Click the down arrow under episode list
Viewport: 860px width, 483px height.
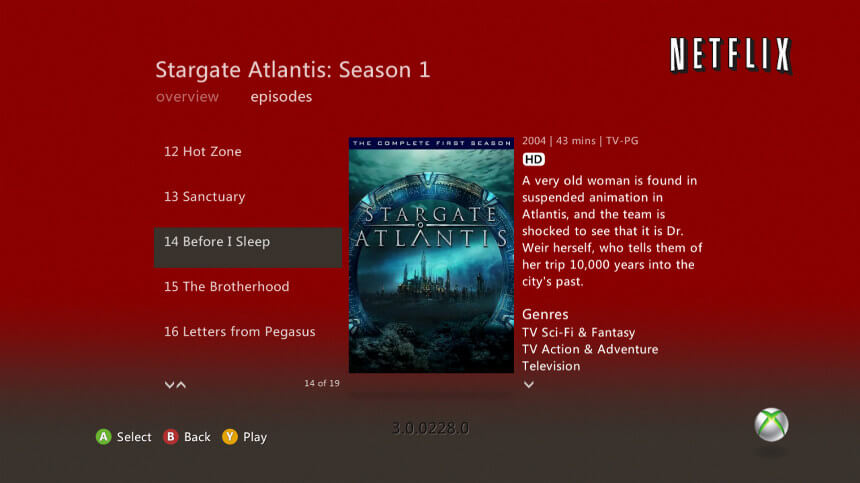(169, 385)
